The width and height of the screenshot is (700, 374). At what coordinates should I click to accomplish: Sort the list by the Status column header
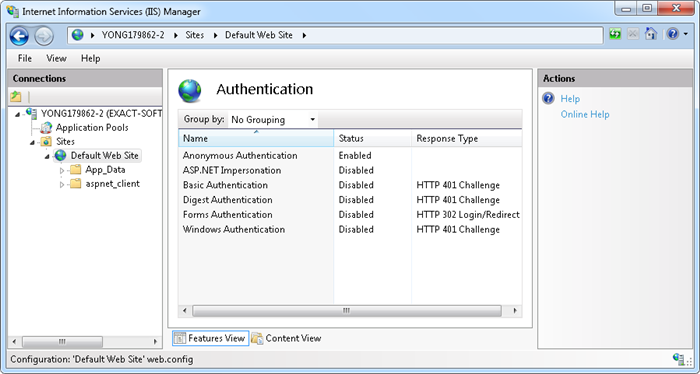click(x=372, y=138)
